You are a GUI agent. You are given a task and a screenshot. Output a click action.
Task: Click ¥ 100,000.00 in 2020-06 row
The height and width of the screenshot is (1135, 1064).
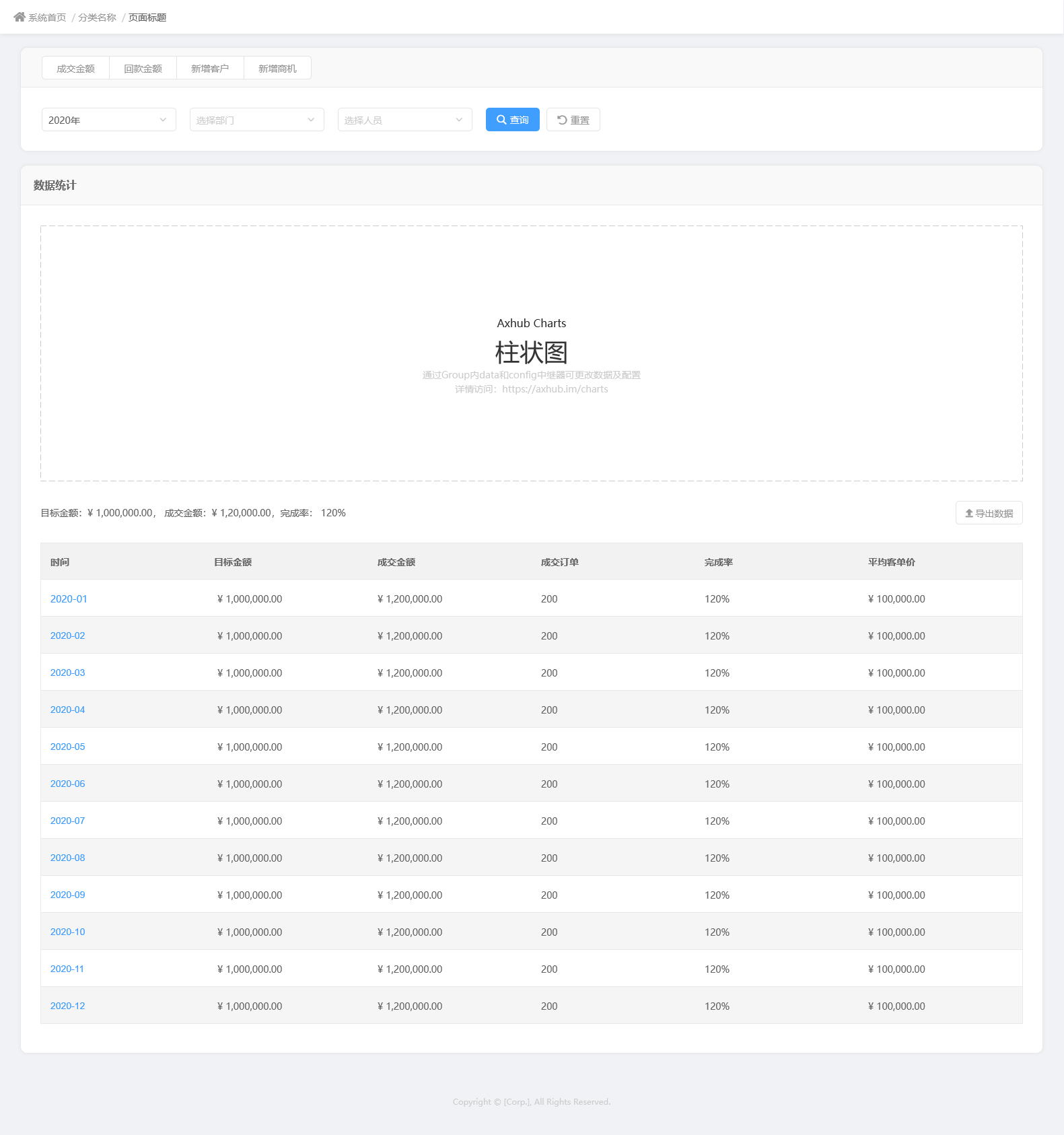tap(896, 784)
